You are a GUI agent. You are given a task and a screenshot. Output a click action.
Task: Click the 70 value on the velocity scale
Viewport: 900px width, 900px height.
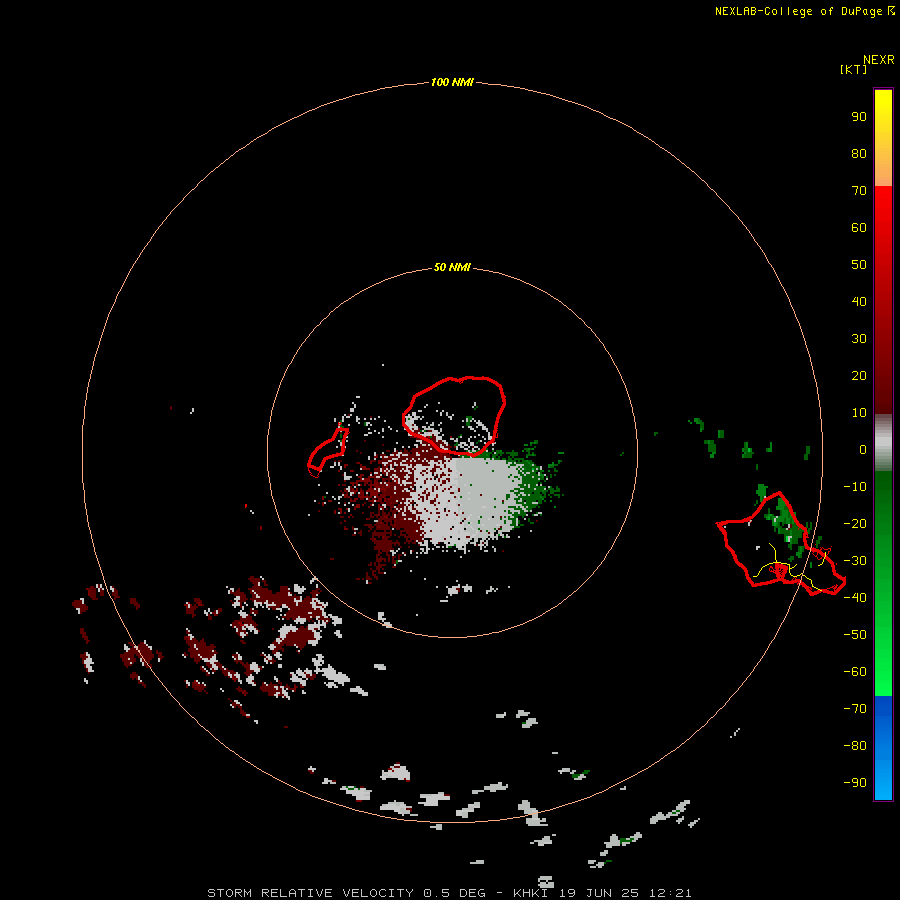coord(859,191)
